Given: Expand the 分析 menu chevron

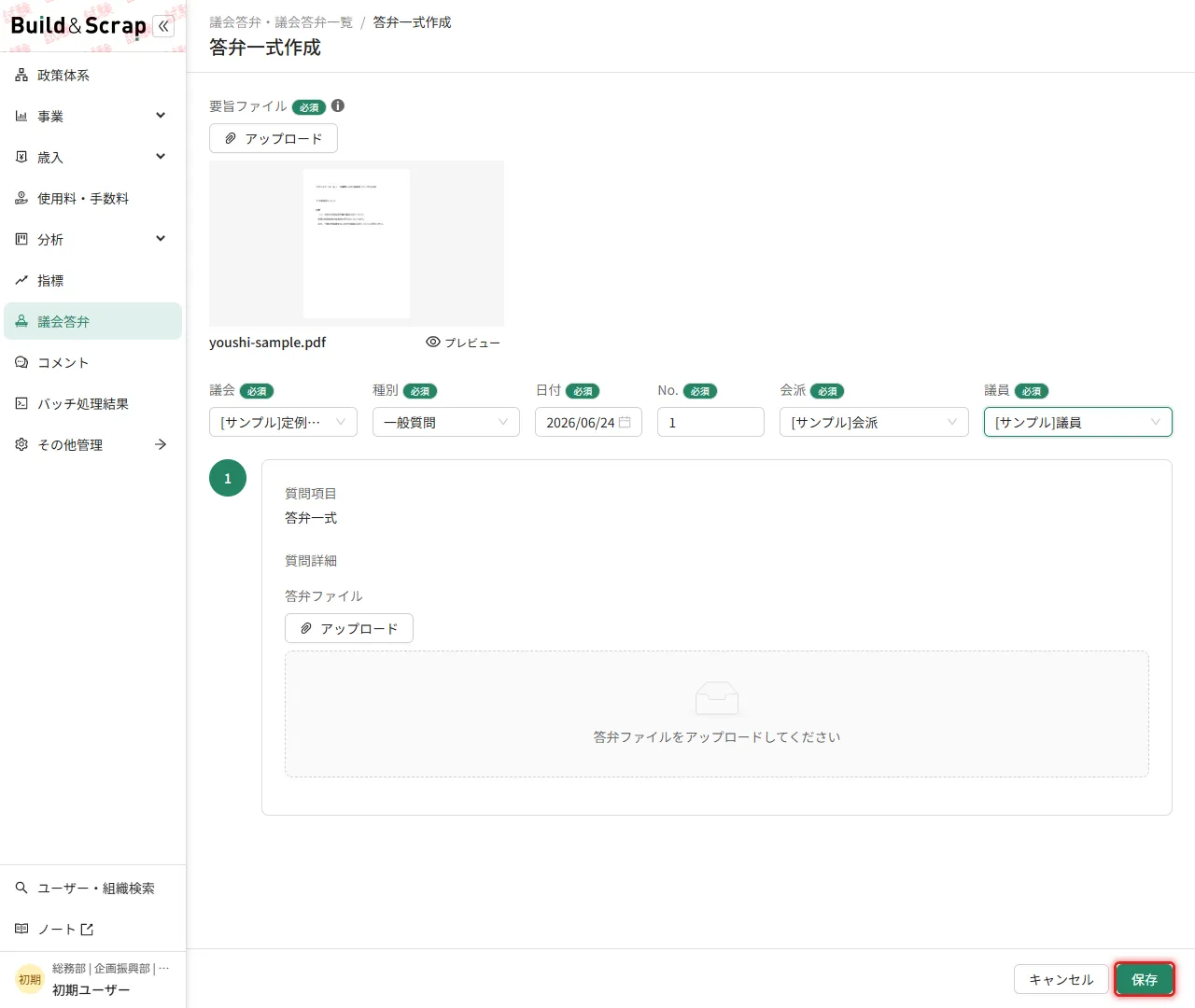Looking at the screenshot, I should pos(161,239).
